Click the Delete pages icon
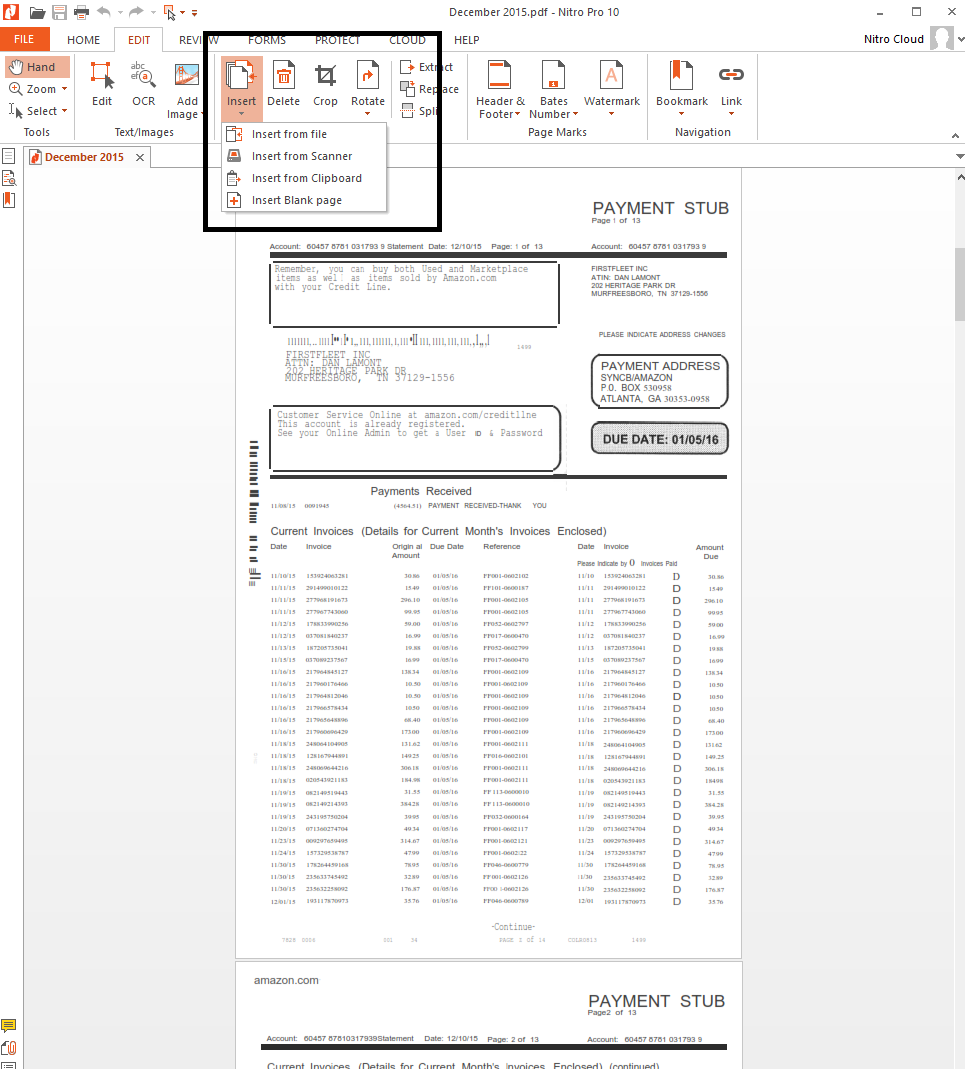965x1069 pixels. click(x=283, y=75)
